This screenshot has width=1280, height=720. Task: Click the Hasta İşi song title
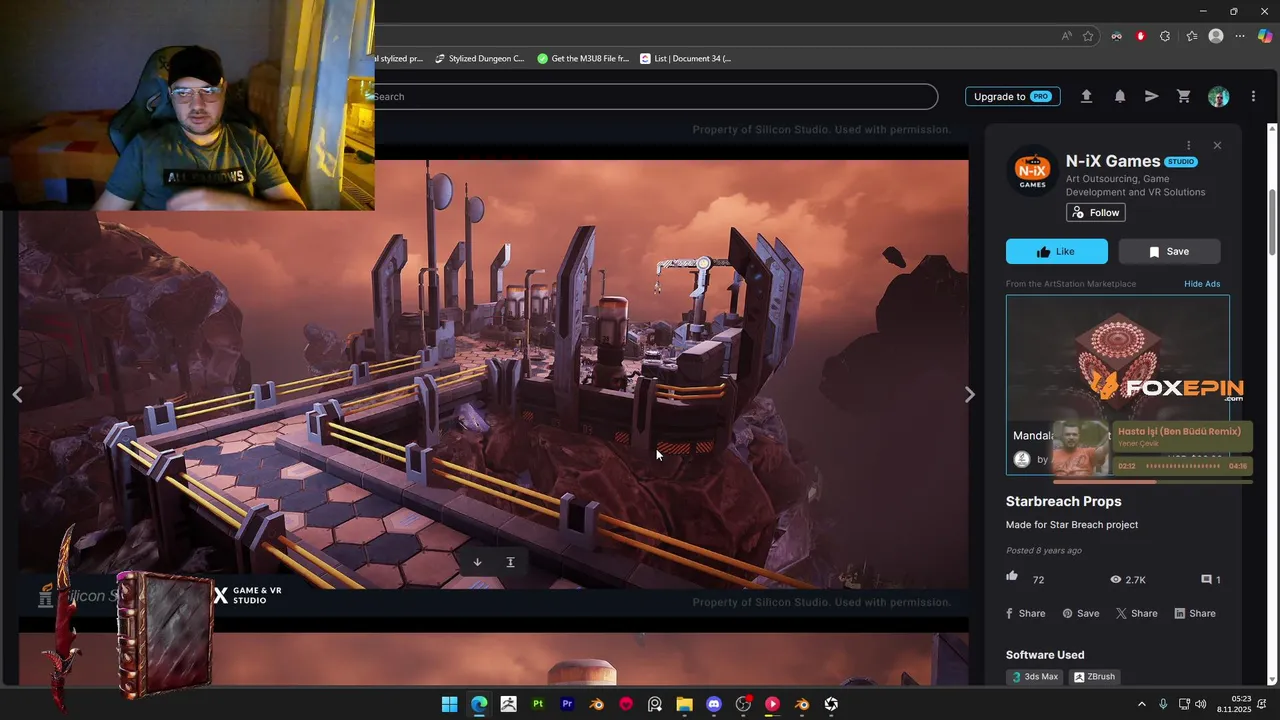tap(1179, 432)
